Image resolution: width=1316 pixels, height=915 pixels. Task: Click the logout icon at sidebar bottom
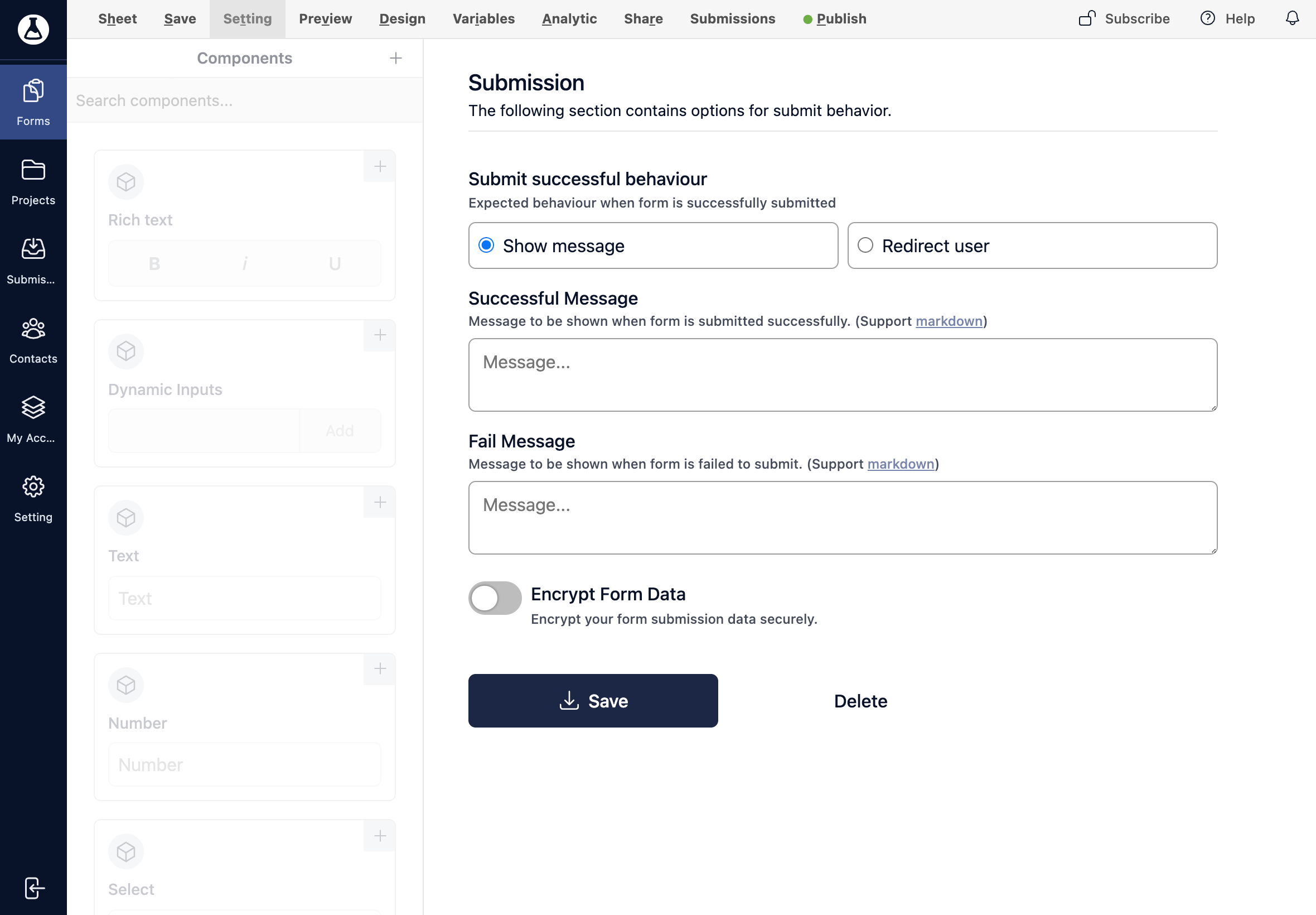(x=35, y=888)
